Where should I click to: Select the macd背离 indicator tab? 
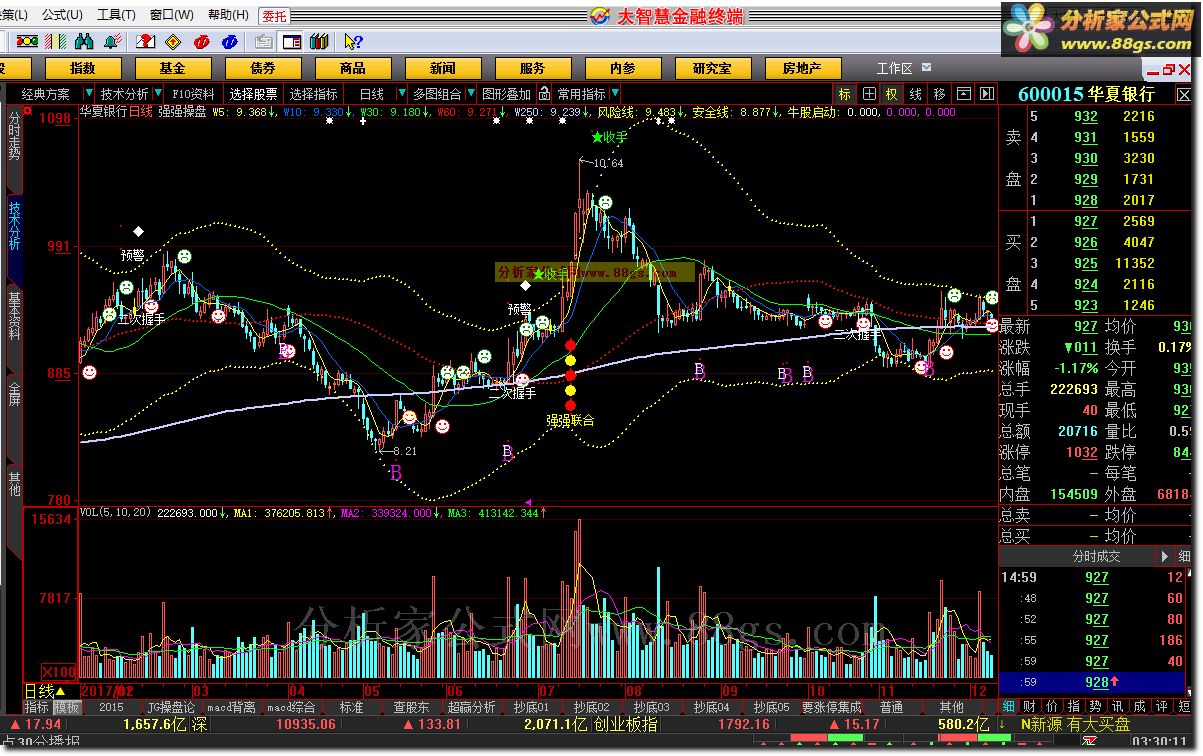point(232,706)
